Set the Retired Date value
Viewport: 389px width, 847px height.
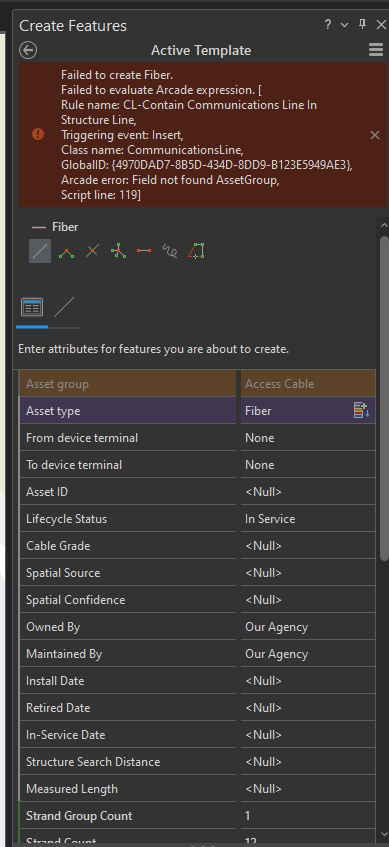(x=308, y=708)
